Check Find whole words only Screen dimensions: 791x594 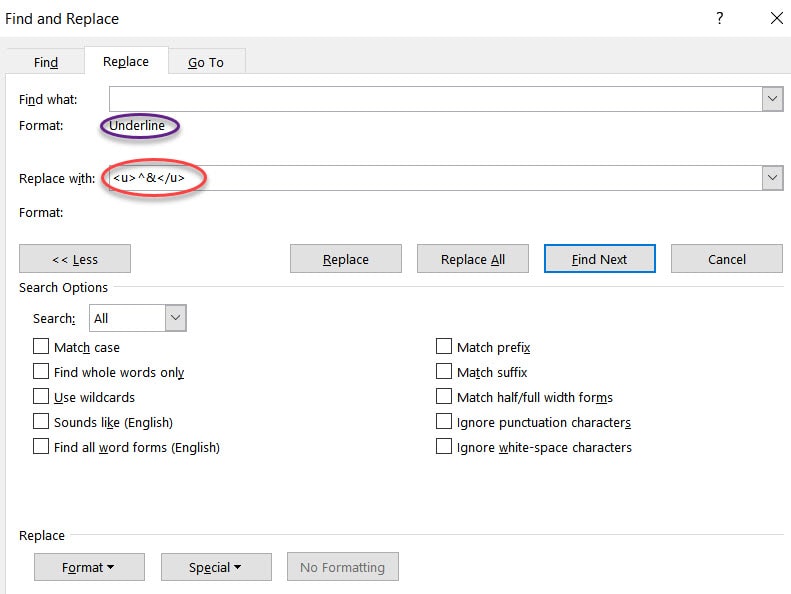(41, 372)
